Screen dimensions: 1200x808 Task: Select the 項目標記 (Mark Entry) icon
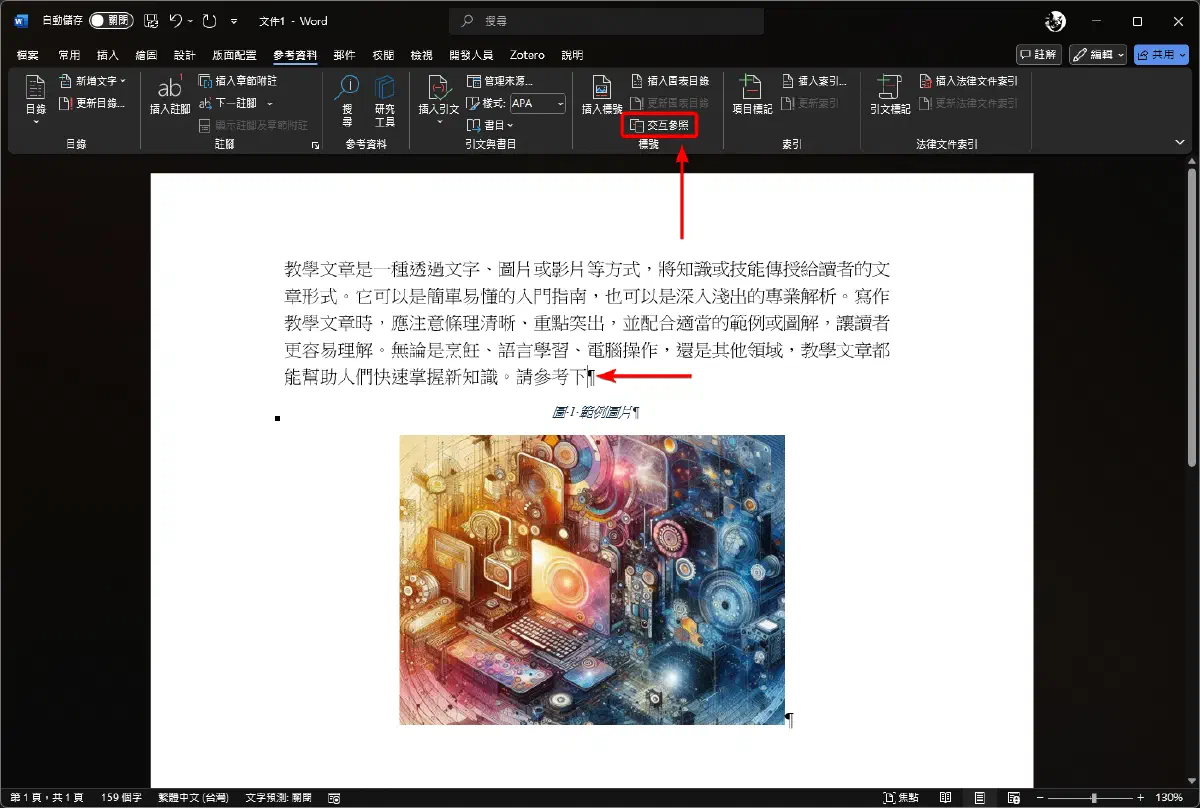coord(752,99)
